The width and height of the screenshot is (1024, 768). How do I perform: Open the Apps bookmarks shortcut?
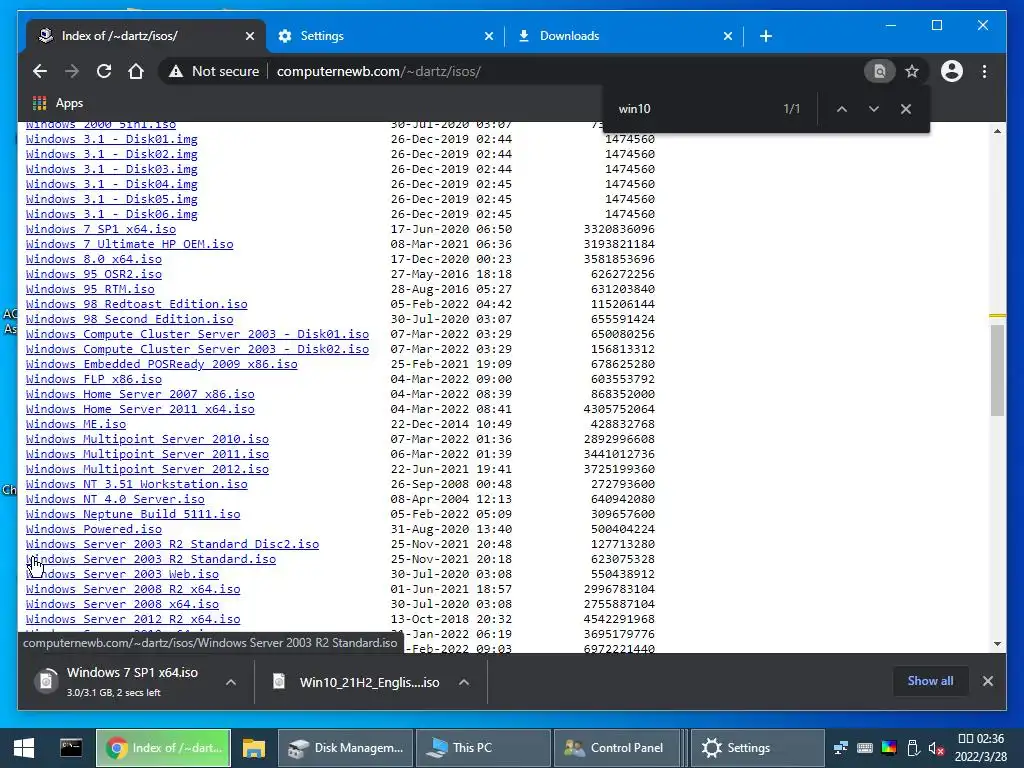pos(57,103)
